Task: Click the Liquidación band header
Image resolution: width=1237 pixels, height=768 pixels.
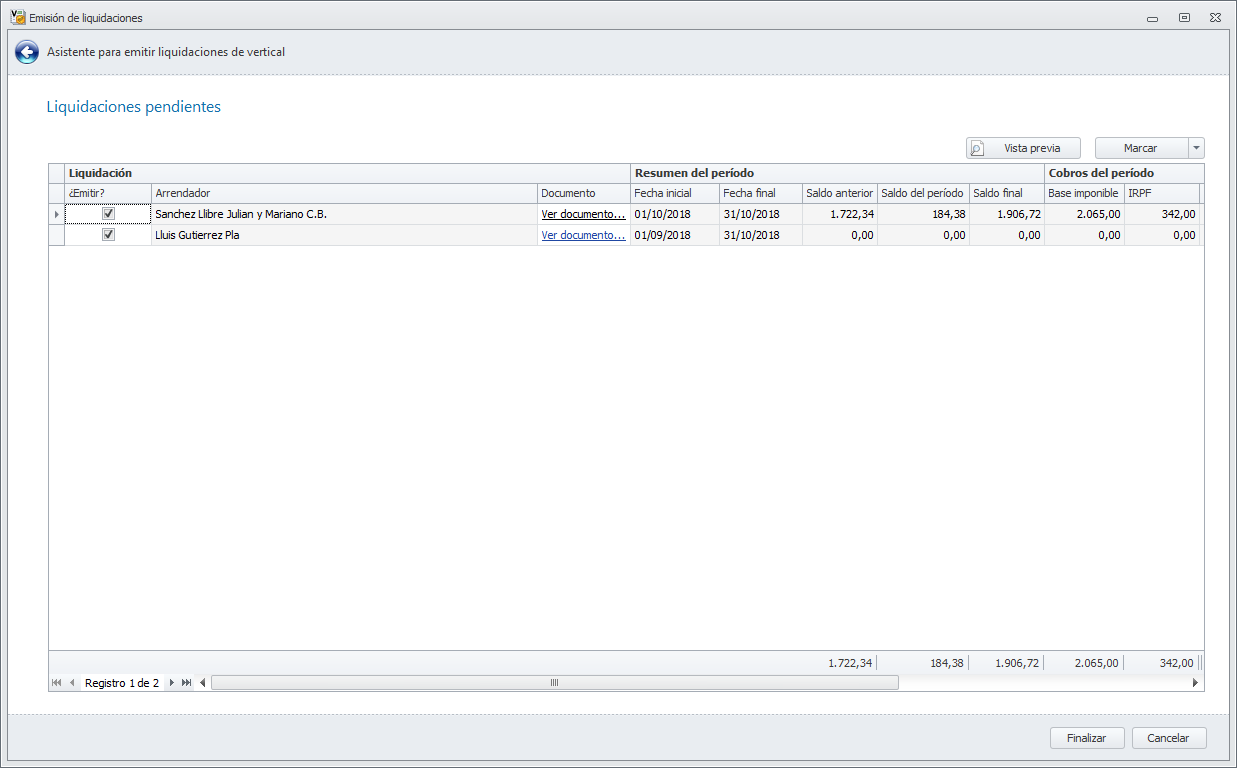Action: pyautogui.click(x=348, y=174)
